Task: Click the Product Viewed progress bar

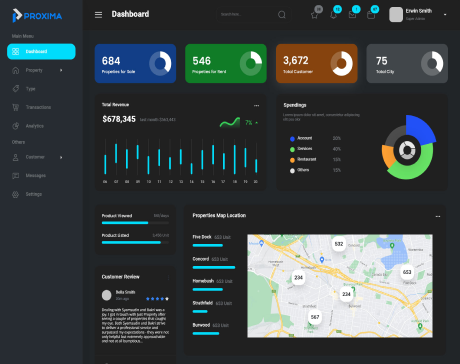Action: tap(135, 223)
